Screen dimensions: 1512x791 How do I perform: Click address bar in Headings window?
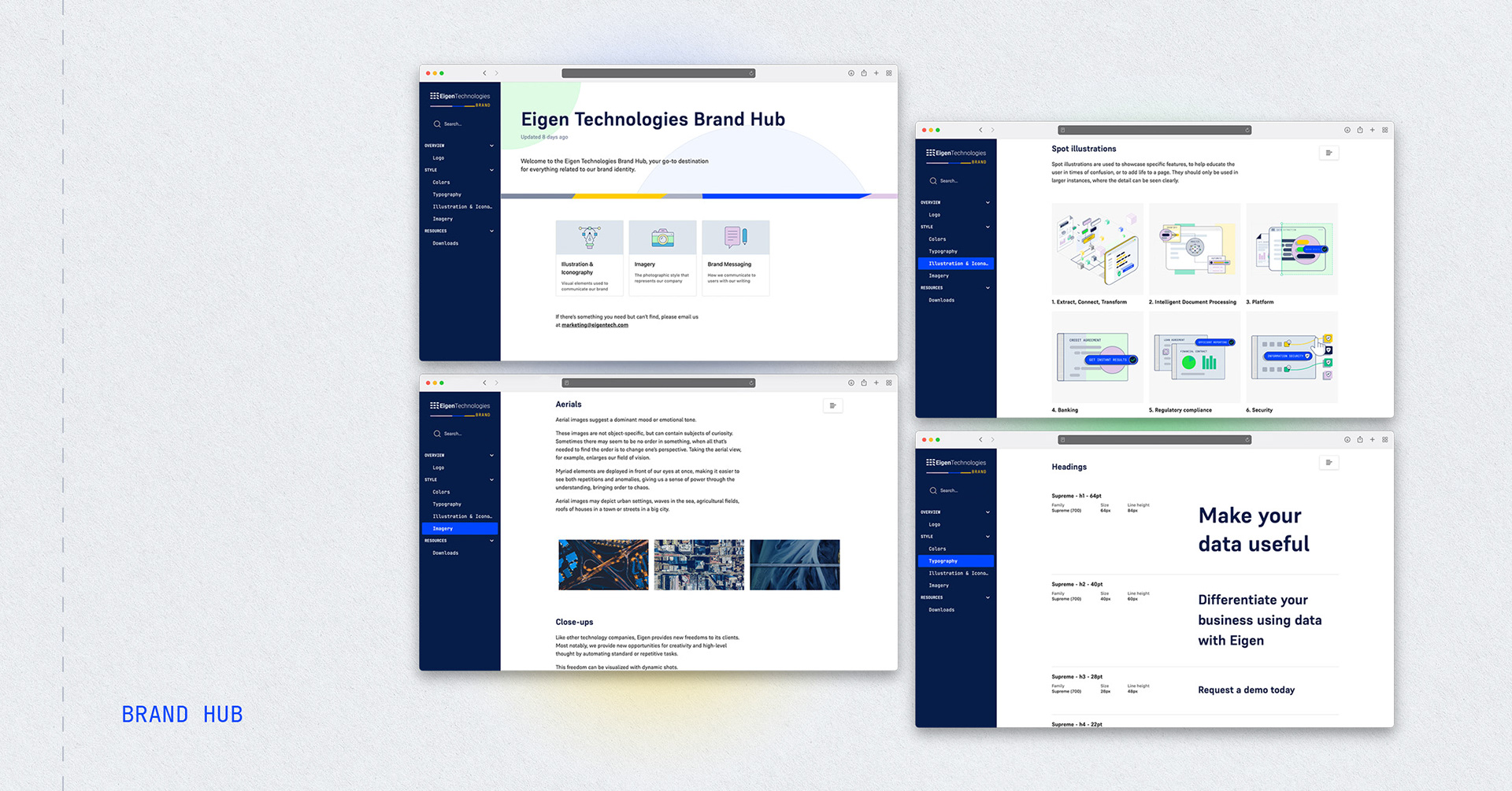(1154, 440)
